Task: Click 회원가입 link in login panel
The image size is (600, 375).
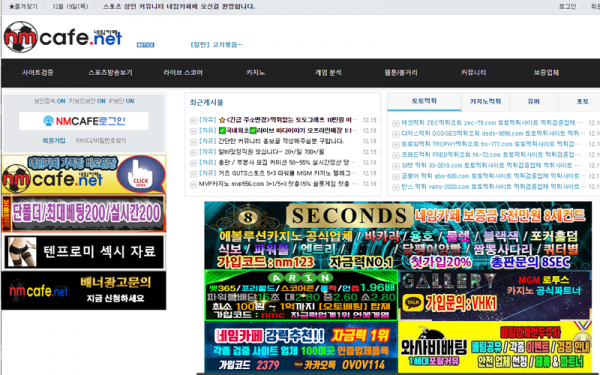Action: pos(54,141)
